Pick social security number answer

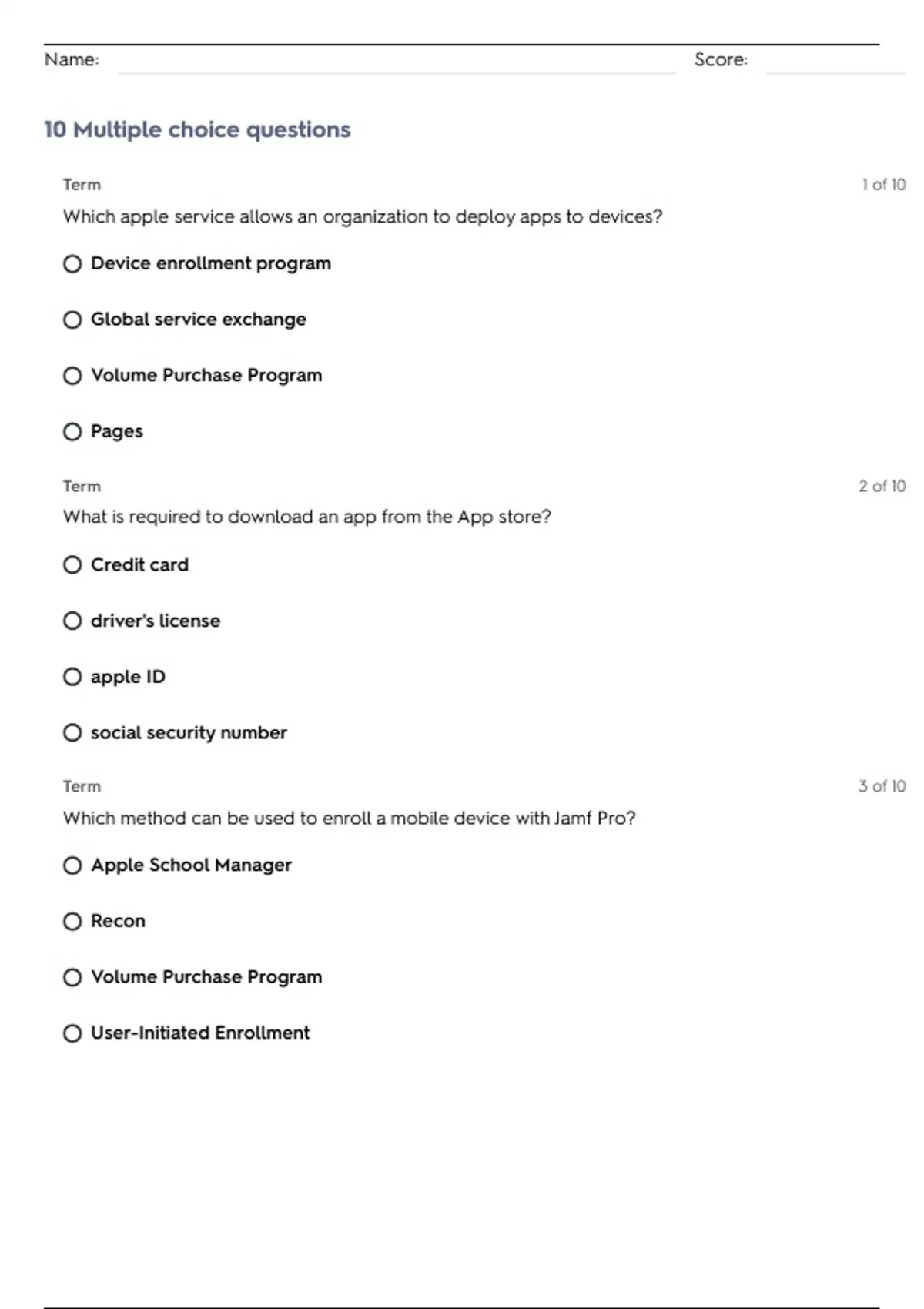(x=72, y=733)
